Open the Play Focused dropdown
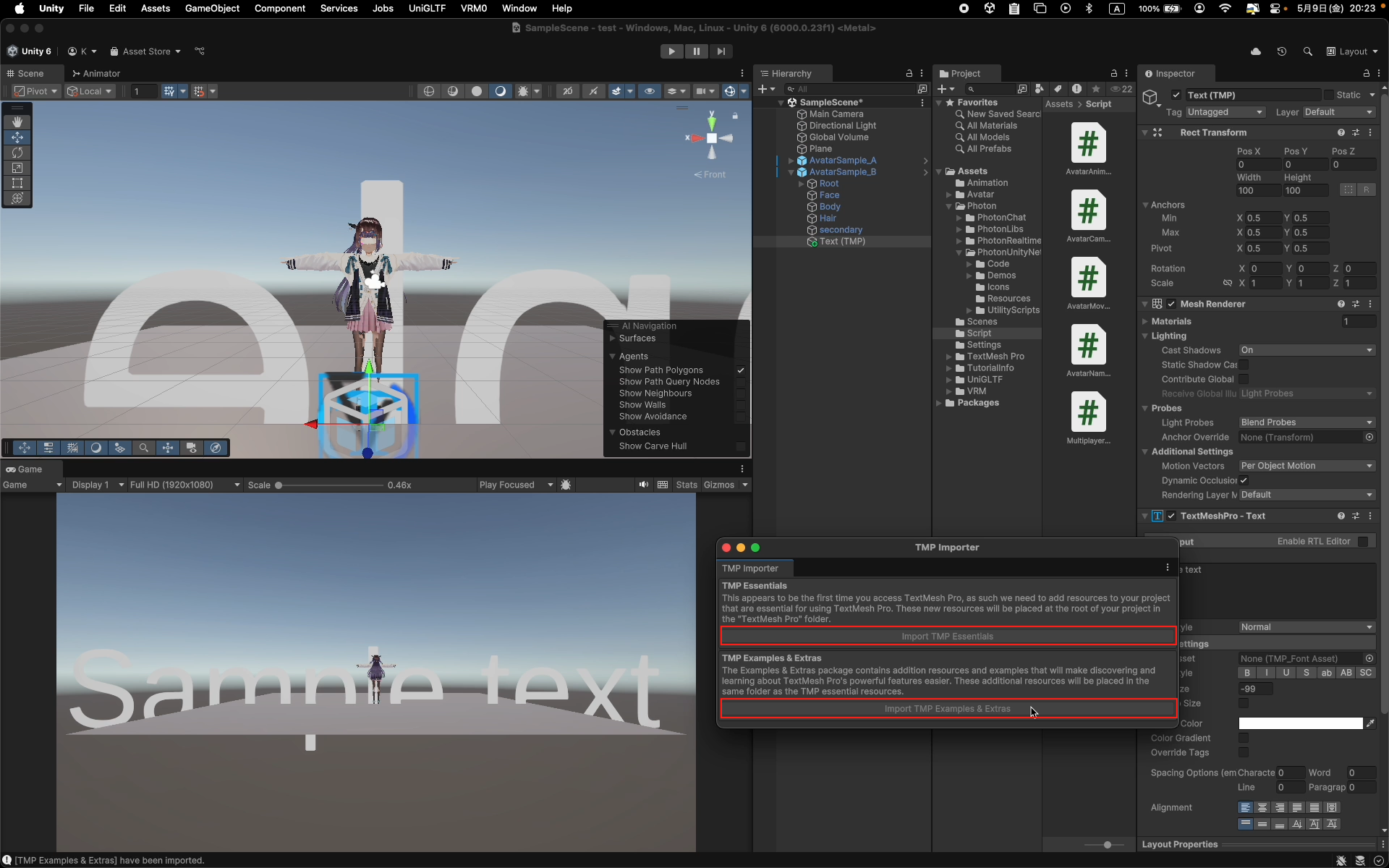The image size is (1389, 868). (x=516, y=485)
